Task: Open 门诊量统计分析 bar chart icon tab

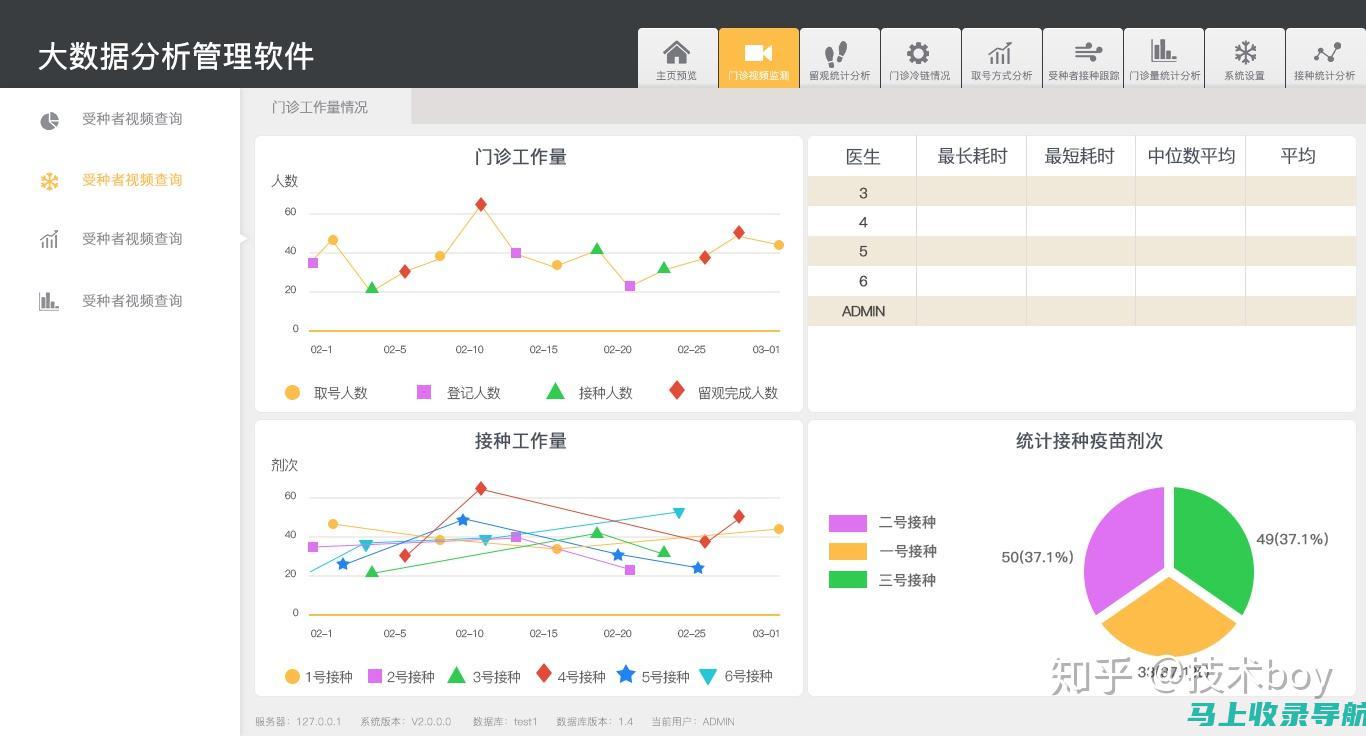Action: tap(1164, 58)
